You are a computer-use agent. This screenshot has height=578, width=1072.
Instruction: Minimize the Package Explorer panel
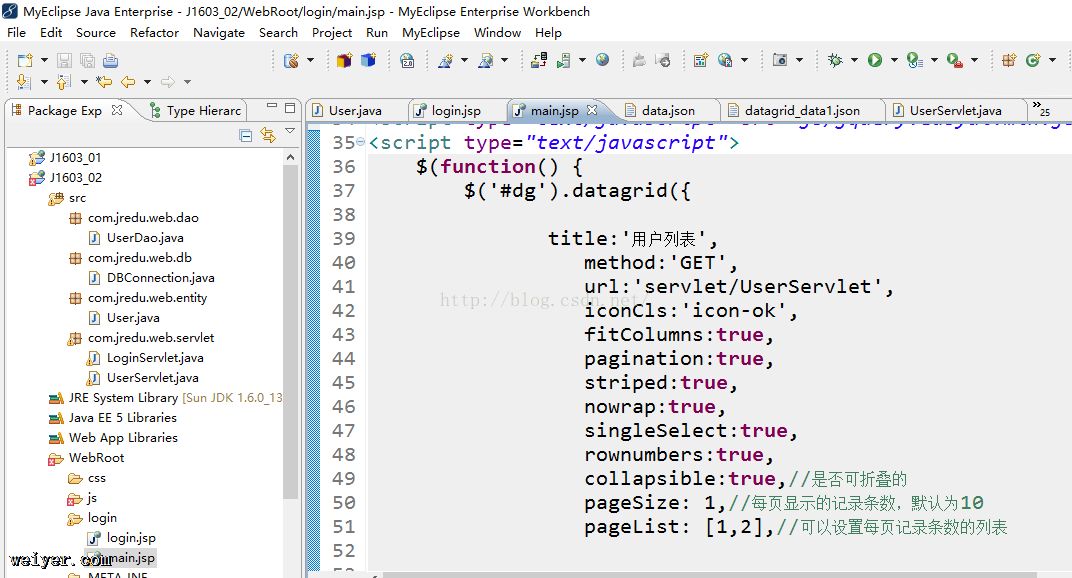(272, 107)
